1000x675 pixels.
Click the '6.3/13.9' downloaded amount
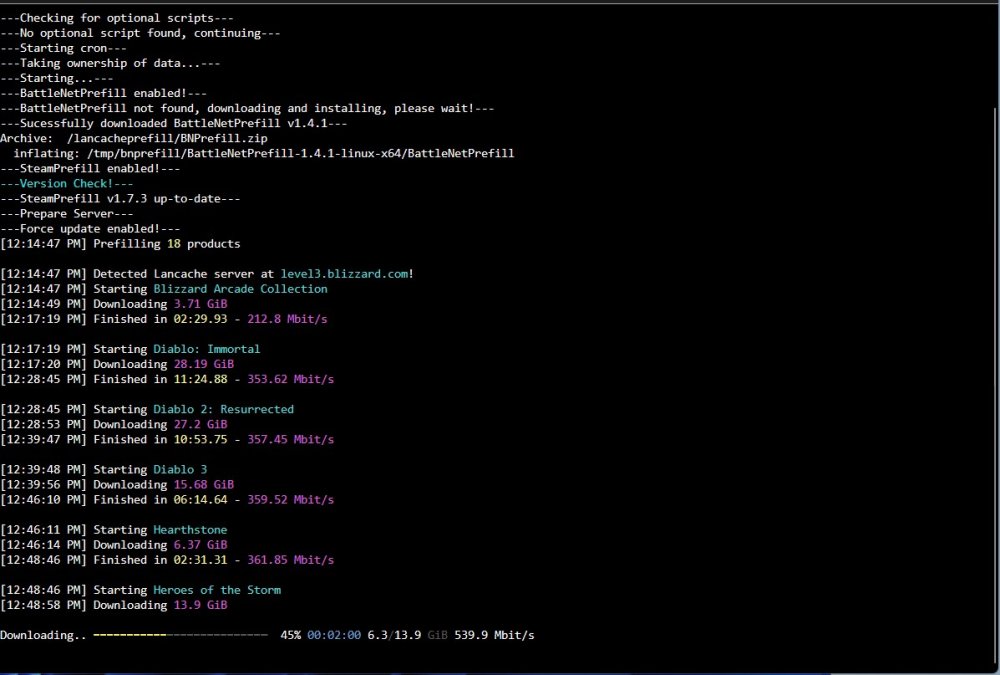click(394, 635)
